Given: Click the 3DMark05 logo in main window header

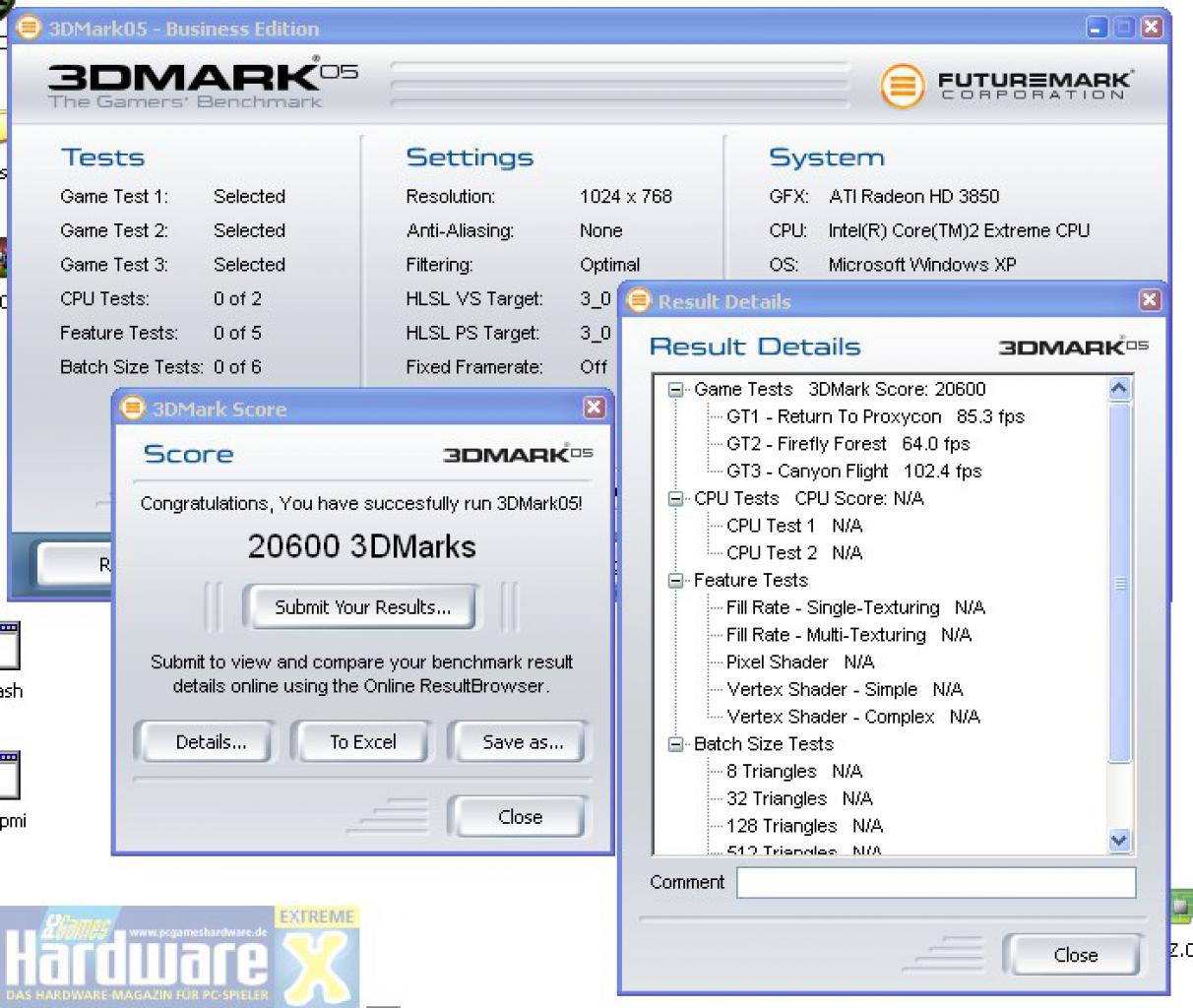Looking at the screenshot, I should (x=202, y=83).
